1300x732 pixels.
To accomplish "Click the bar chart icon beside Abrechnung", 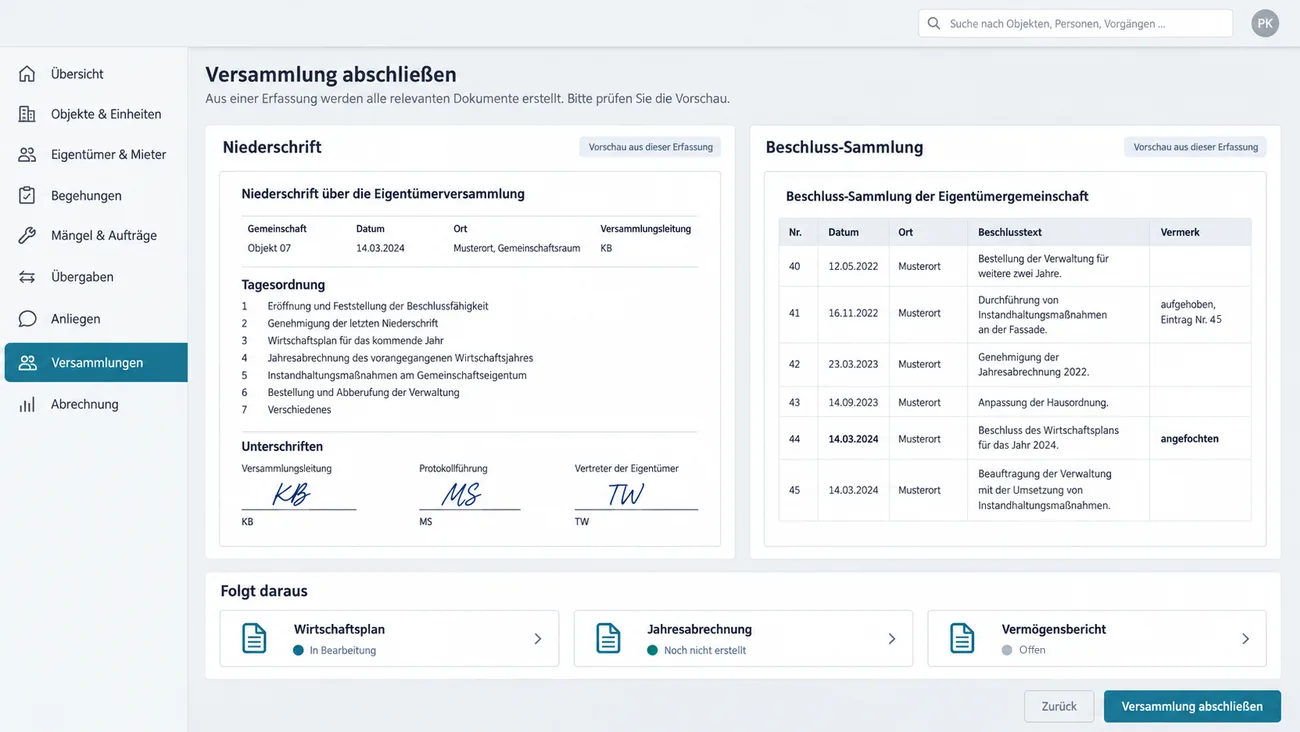I will pos(27,404).
